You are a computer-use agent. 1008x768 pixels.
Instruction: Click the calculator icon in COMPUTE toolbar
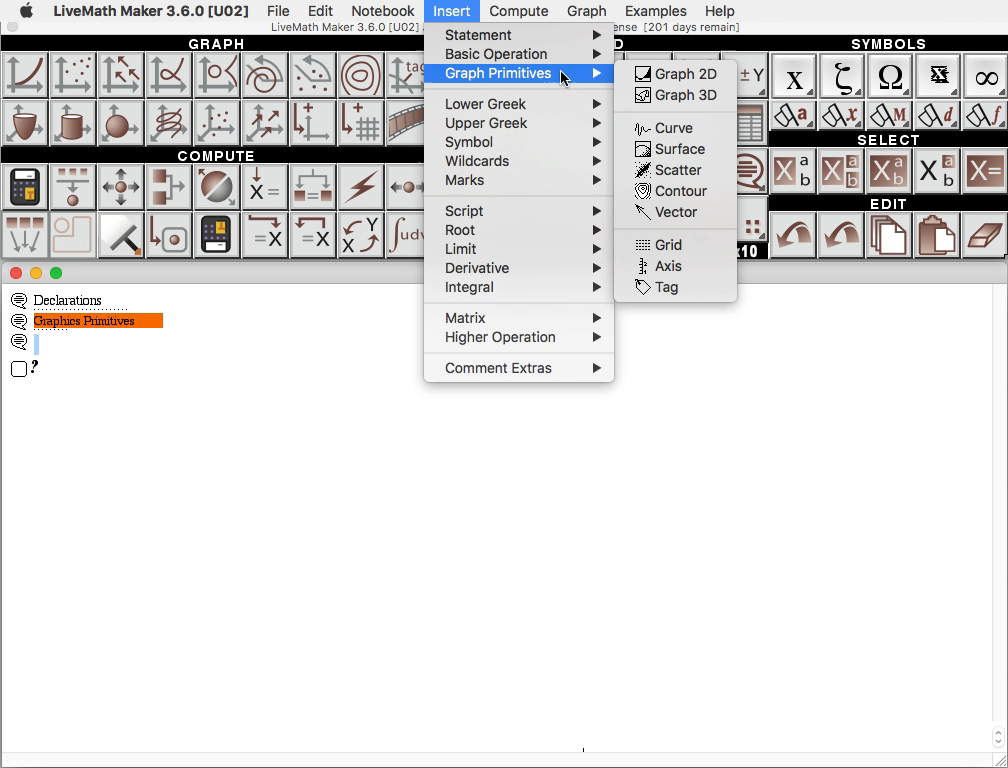click(x=24, y=187)
